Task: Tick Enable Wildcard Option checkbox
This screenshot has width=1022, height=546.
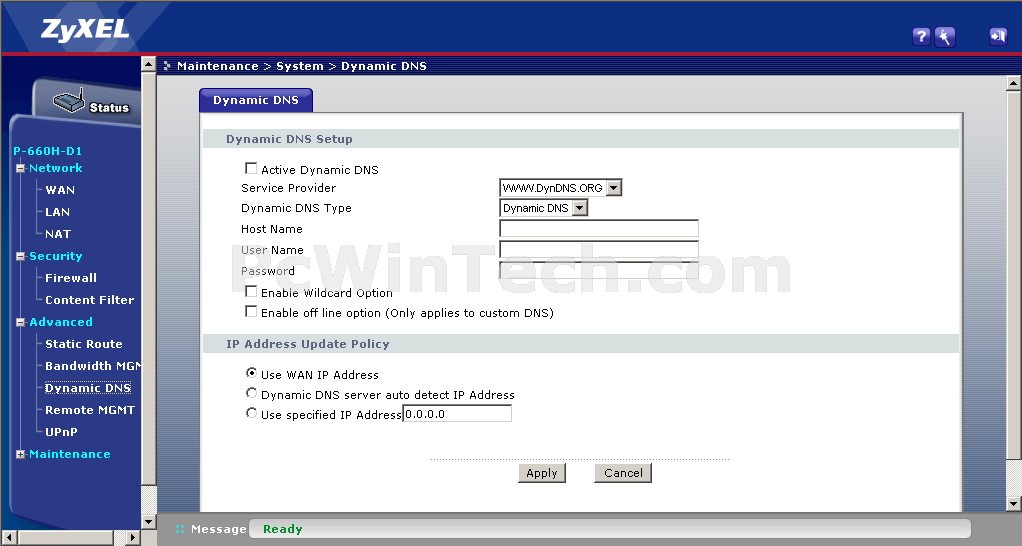Action: click(x=251, y=291)
